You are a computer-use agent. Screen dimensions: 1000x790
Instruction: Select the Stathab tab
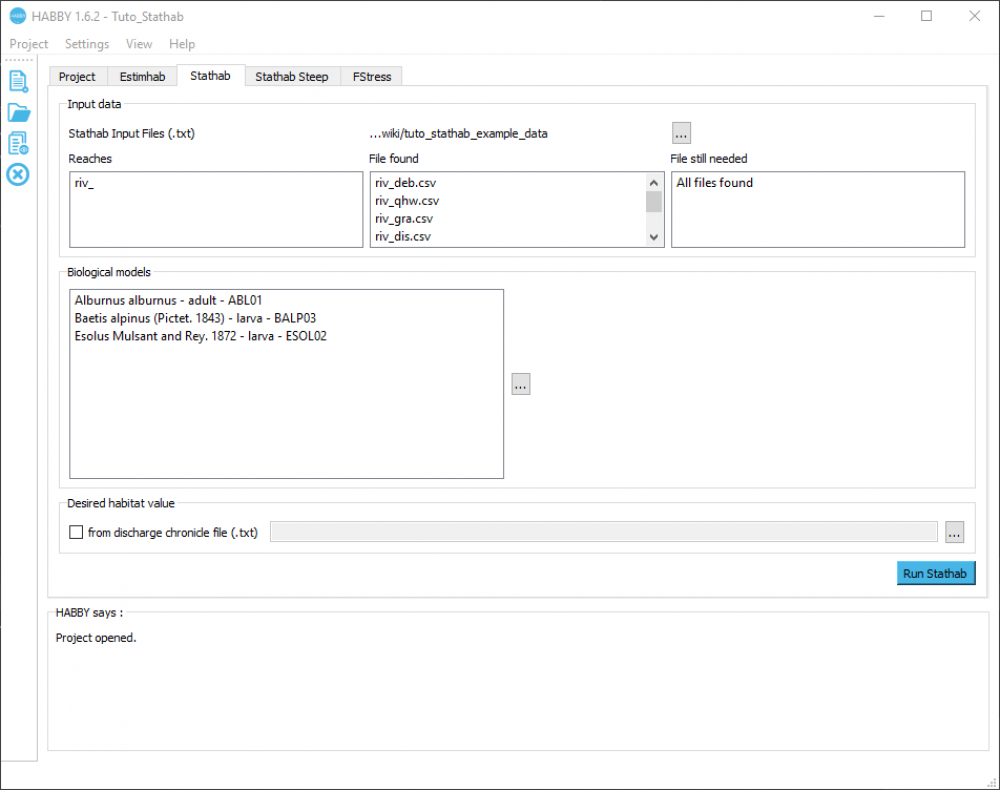(210, 75)
